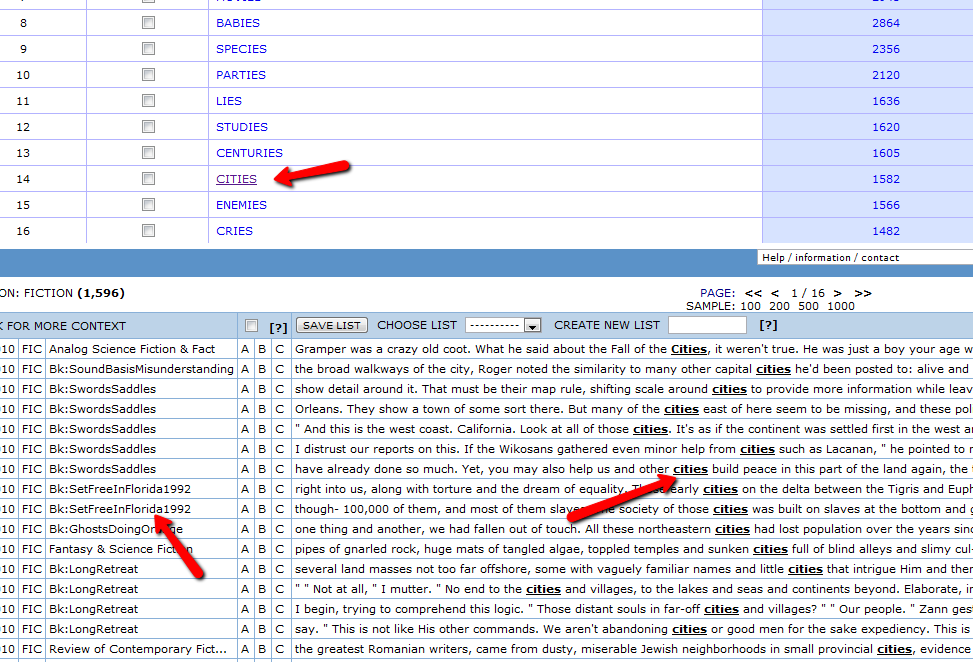Screen dimensions: 973x662
Task: Check the box for LIES row
Action: [148, 101]
